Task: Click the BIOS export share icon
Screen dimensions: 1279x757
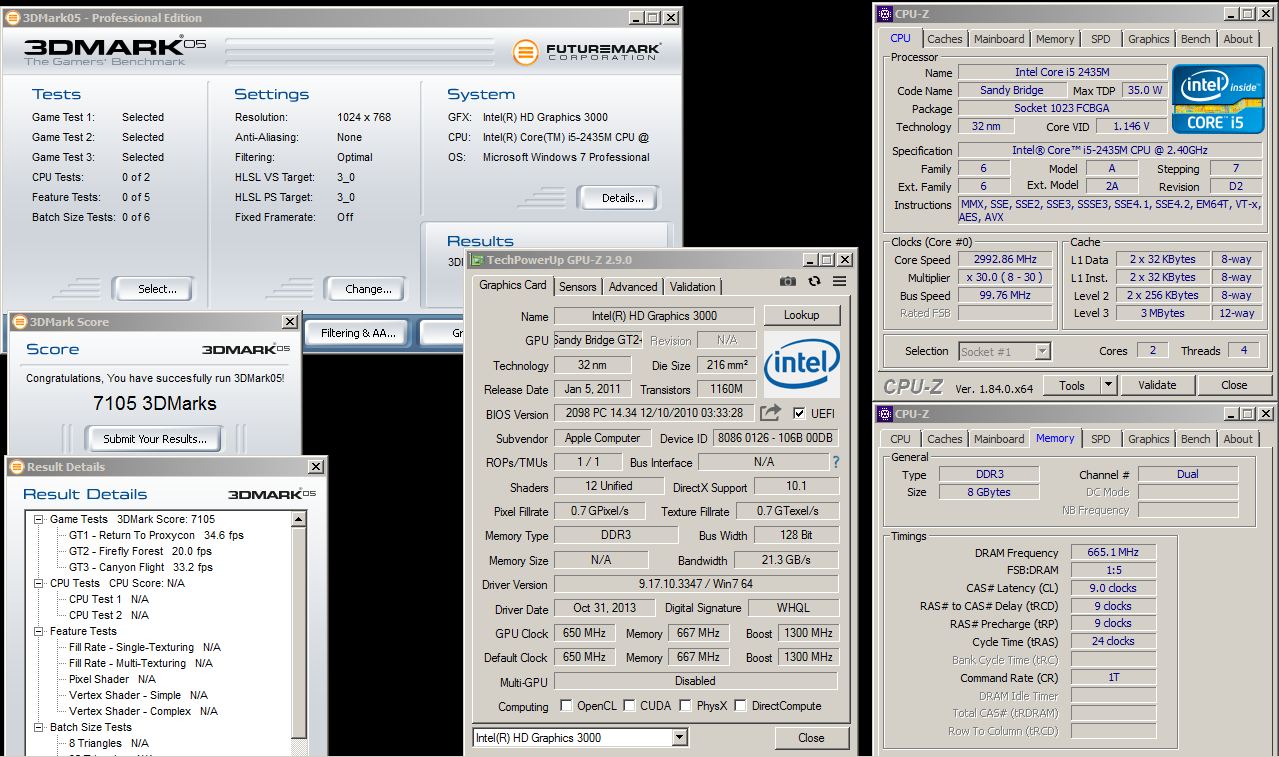Action: [770, 413]
